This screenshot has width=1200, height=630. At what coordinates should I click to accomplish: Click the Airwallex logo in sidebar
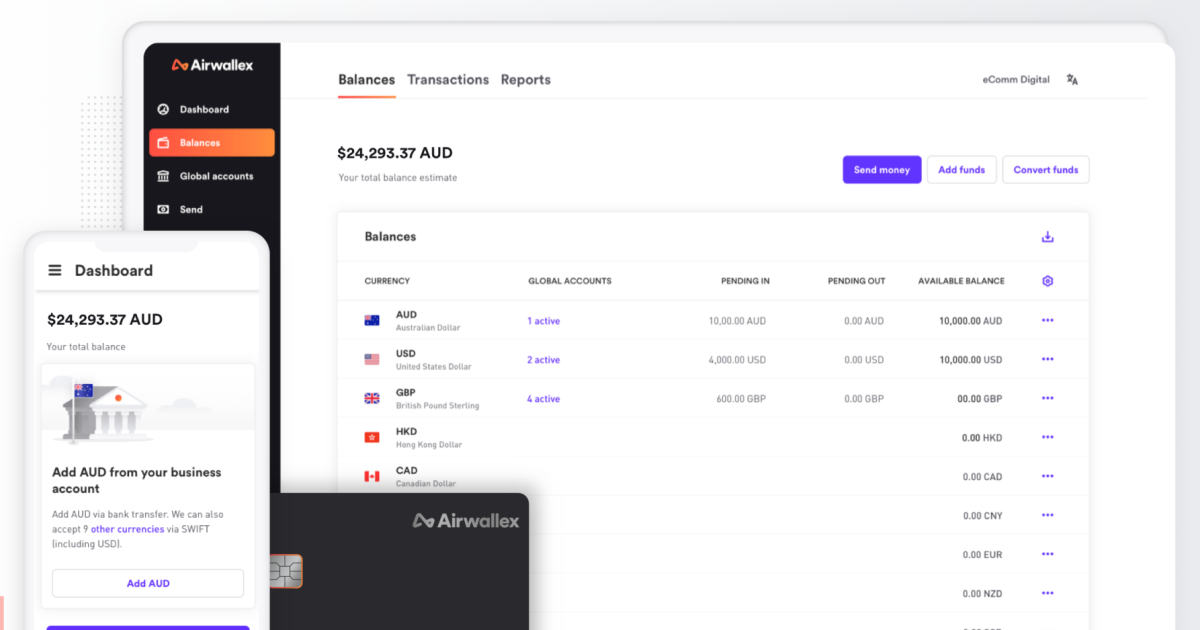pos(212,65)
